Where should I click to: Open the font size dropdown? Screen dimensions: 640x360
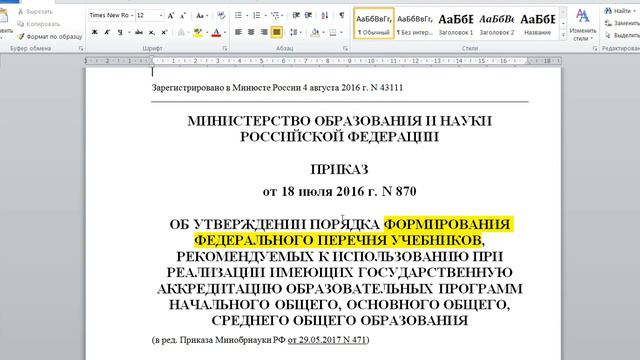161,16
